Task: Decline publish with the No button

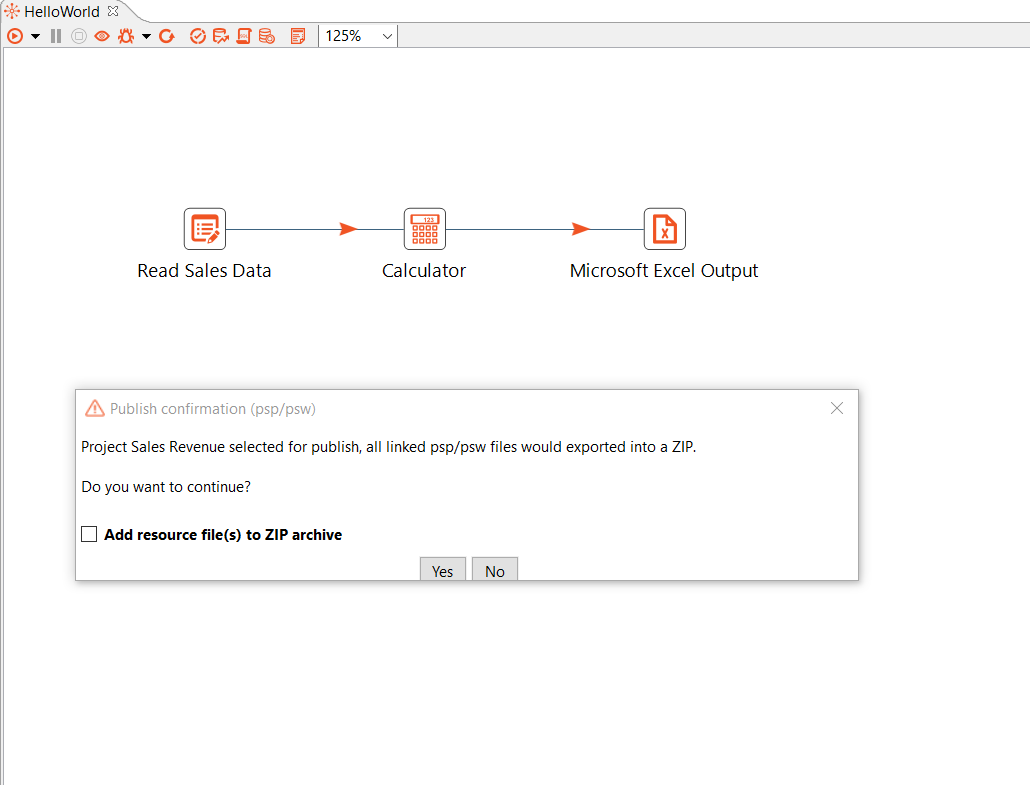Action: (x=495, y=570)
